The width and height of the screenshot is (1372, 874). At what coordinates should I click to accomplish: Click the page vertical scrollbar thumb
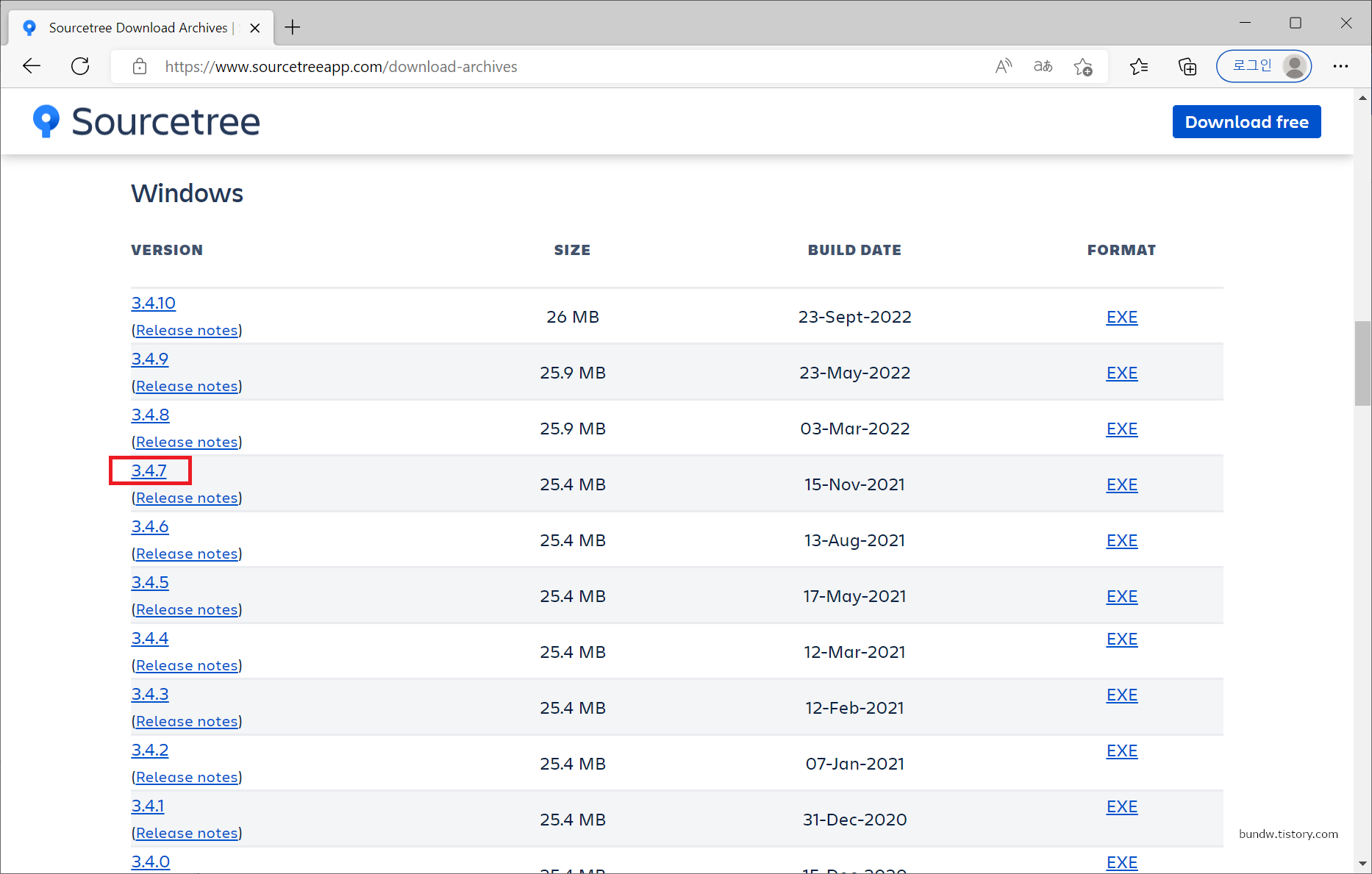coord(1362,363)
